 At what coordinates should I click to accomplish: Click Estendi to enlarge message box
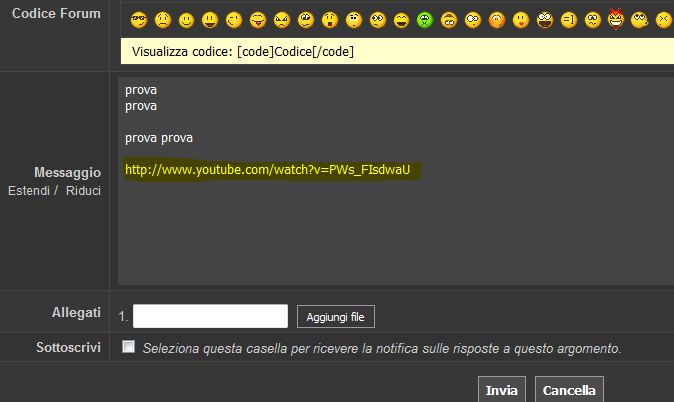coord(29,190)
